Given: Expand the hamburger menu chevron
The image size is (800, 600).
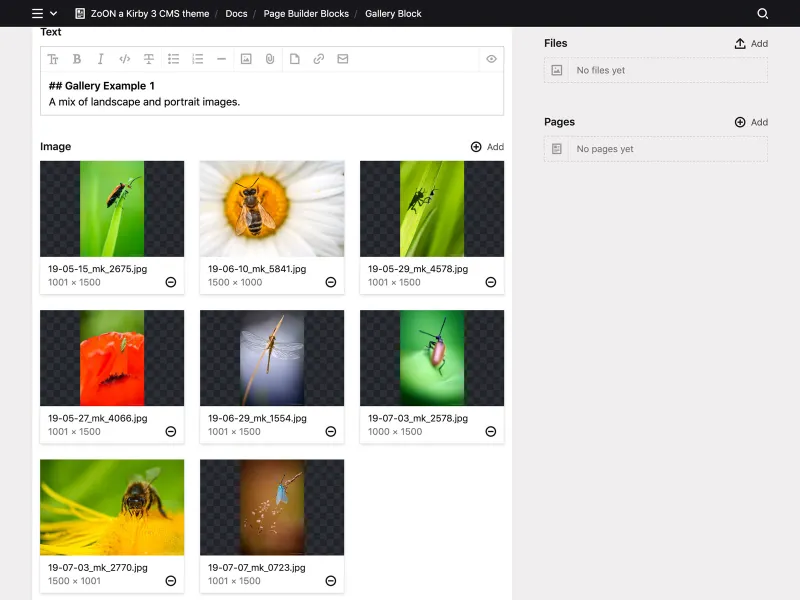Looking at the screenshot, I should tap(53, 14).
